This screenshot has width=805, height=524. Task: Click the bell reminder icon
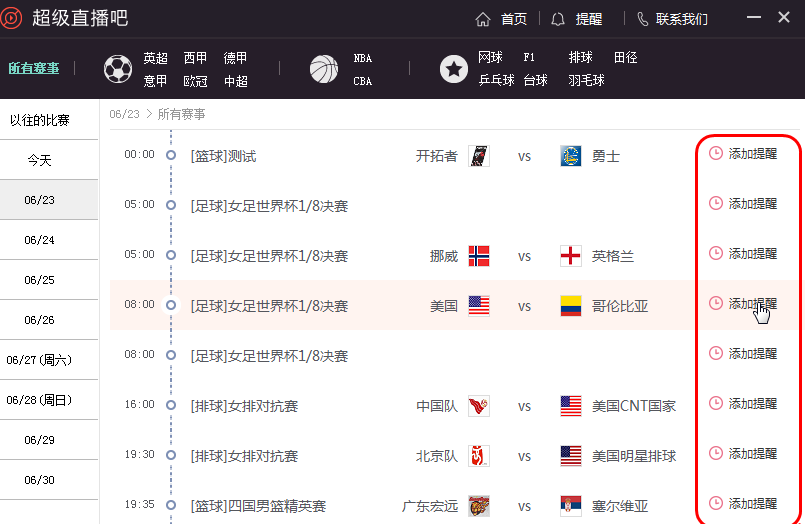coord(558,20)
